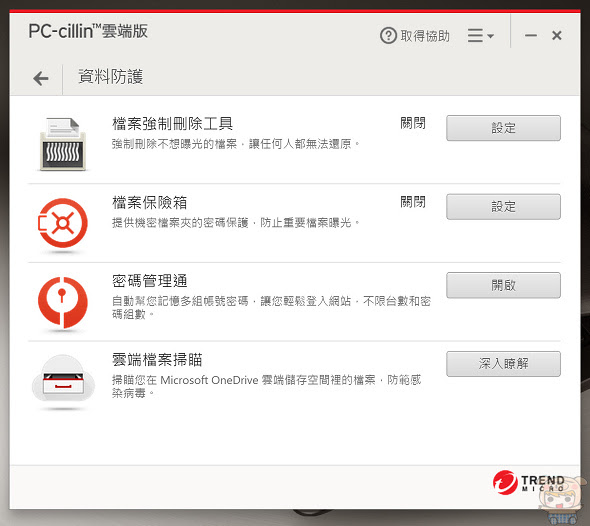Screen dimensions: 590x526
Task: Click the file shredder icon
Action: [63, 144]
